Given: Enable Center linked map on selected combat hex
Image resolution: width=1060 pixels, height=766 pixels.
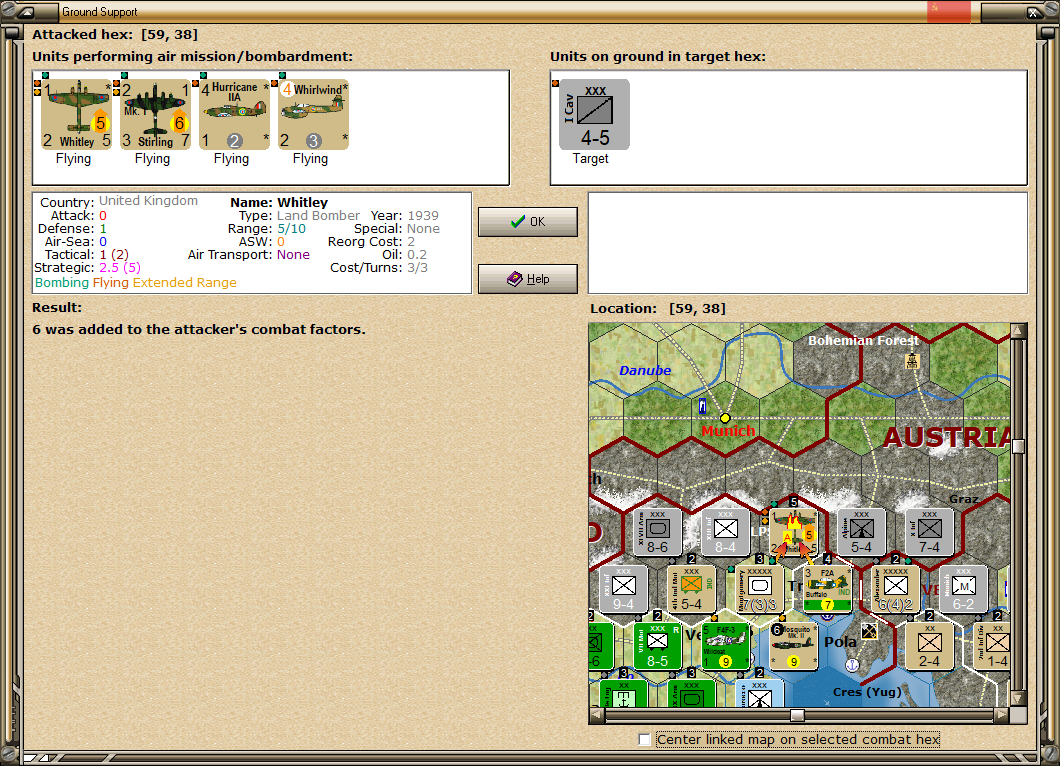Looking at the screenshot, I should pyautogui.click(x=645, y=740).
